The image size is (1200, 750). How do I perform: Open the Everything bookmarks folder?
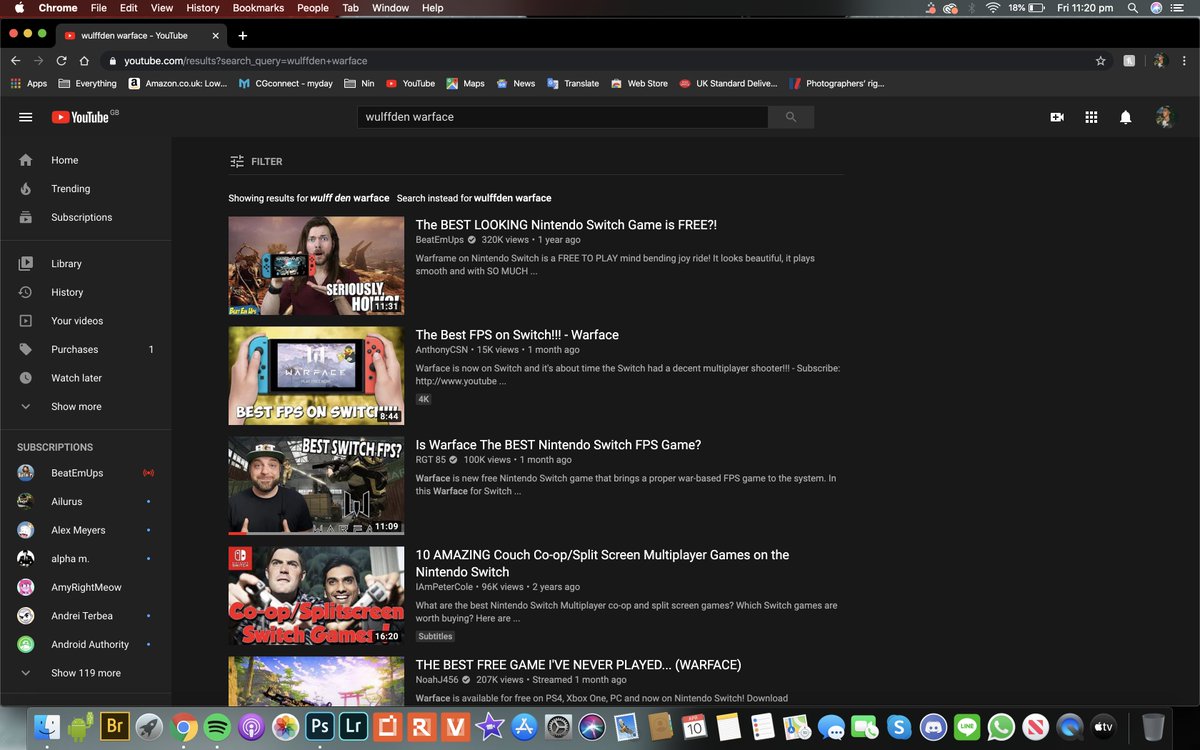coord(87,83)
